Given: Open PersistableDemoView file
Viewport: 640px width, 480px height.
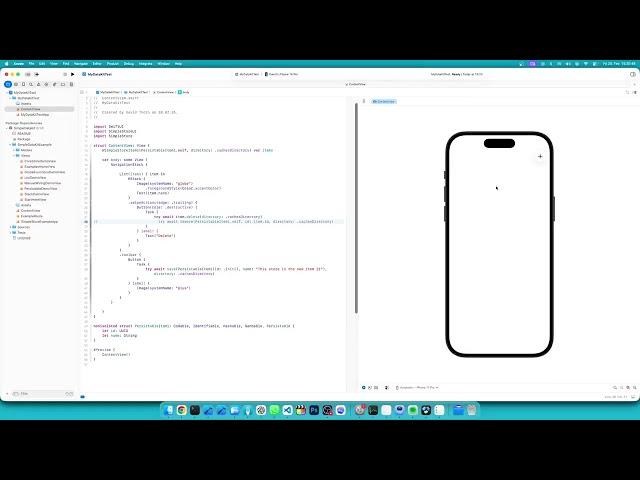Looking at the screenshot, I should pos(39,189).
